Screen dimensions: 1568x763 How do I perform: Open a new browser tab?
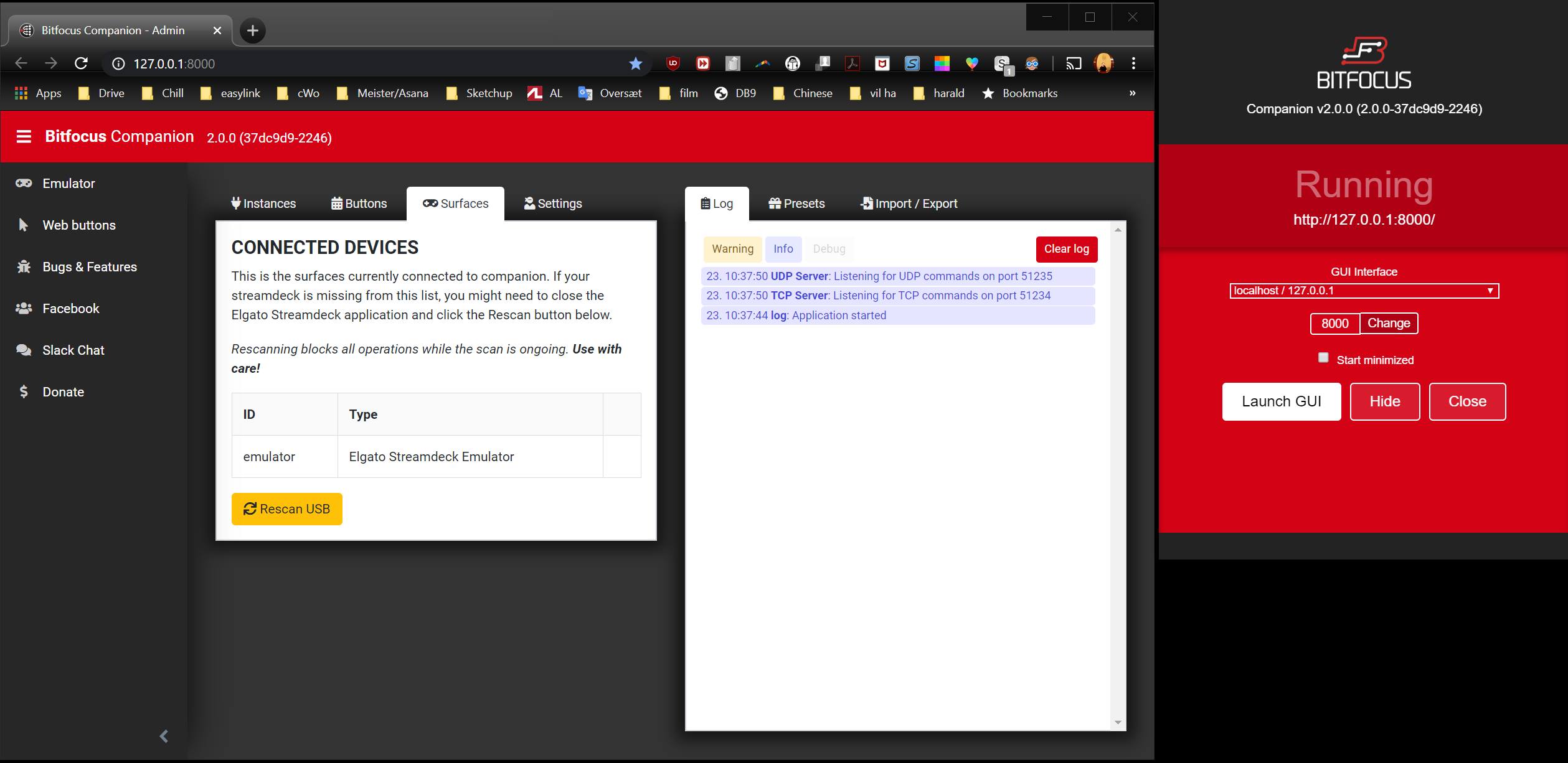coord(252,30)
